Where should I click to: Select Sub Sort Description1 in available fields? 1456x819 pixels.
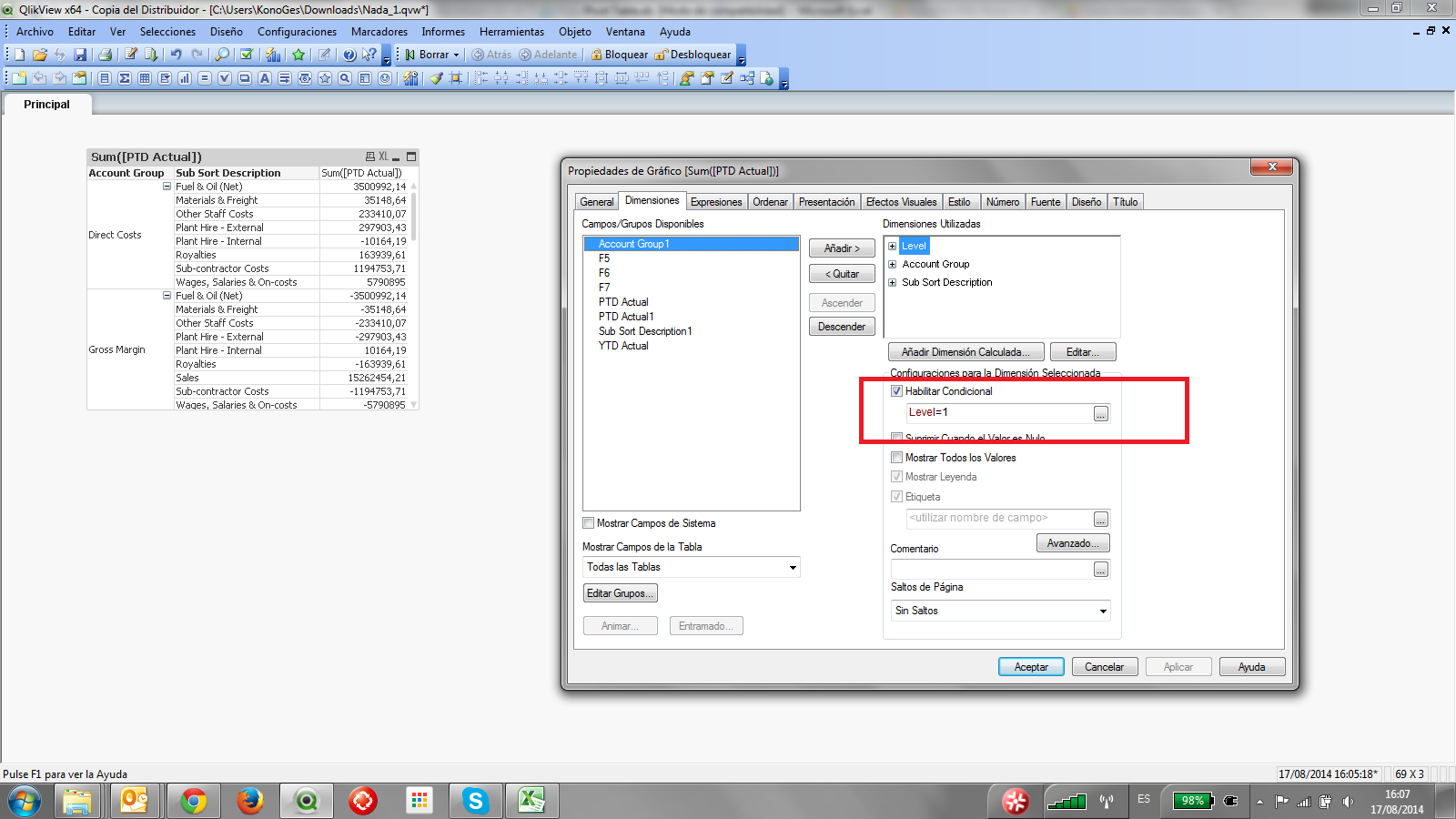point(645,331)
